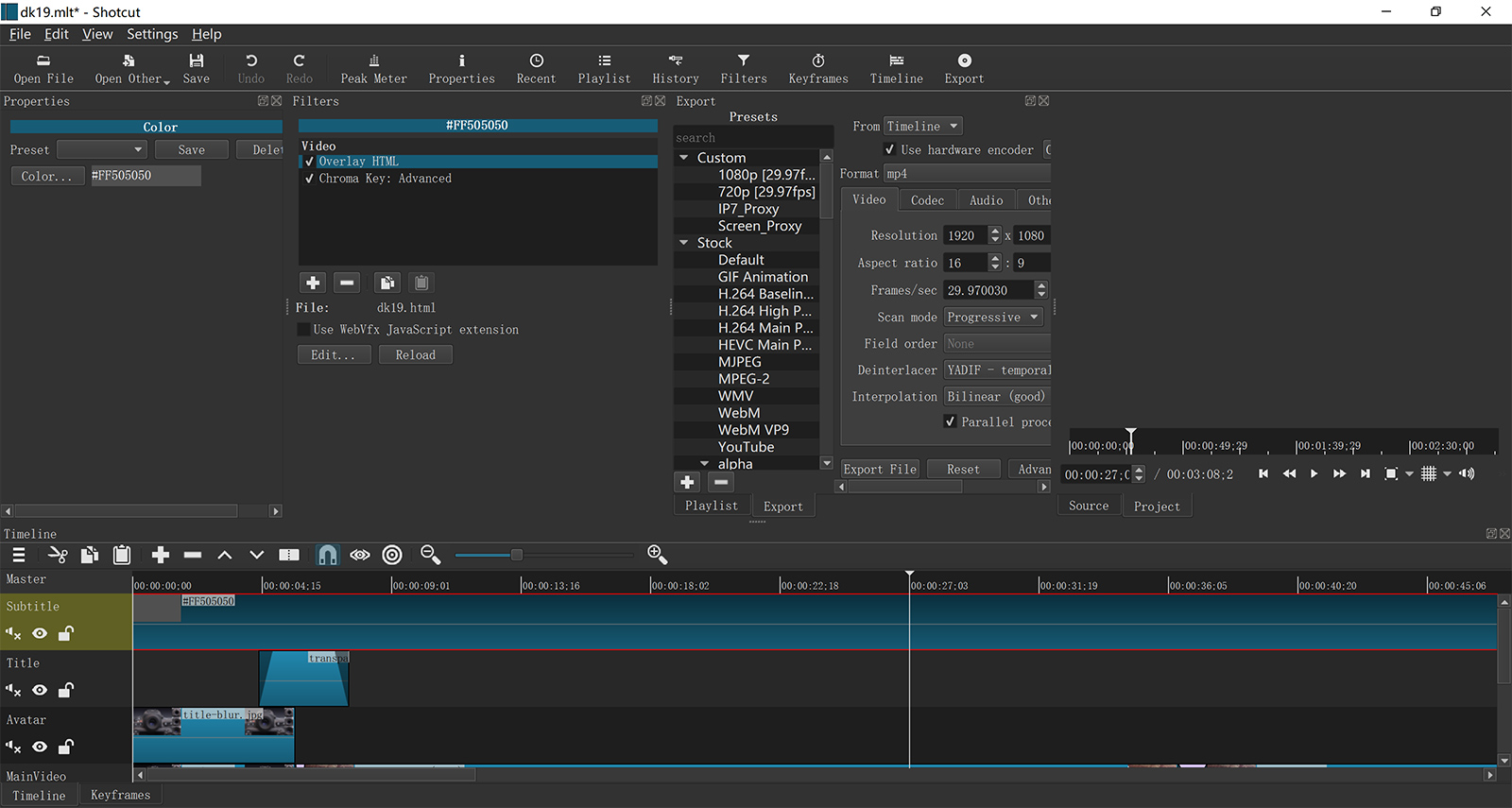Toggle Parallel processing checkbox
This screenshot has width=1512, height=808.
click(x=950, y=421)
